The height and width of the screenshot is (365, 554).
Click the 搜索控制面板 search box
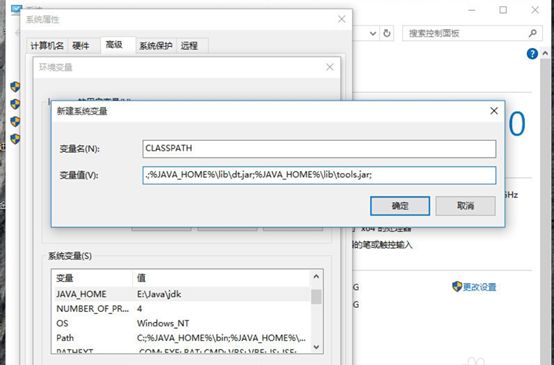[x=472, y=33]
